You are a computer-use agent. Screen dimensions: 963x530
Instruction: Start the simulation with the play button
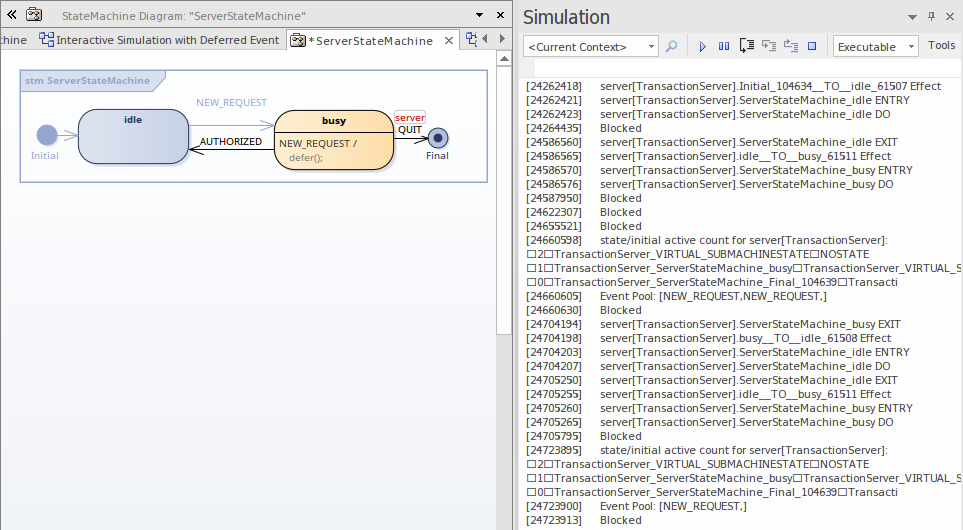702,47
